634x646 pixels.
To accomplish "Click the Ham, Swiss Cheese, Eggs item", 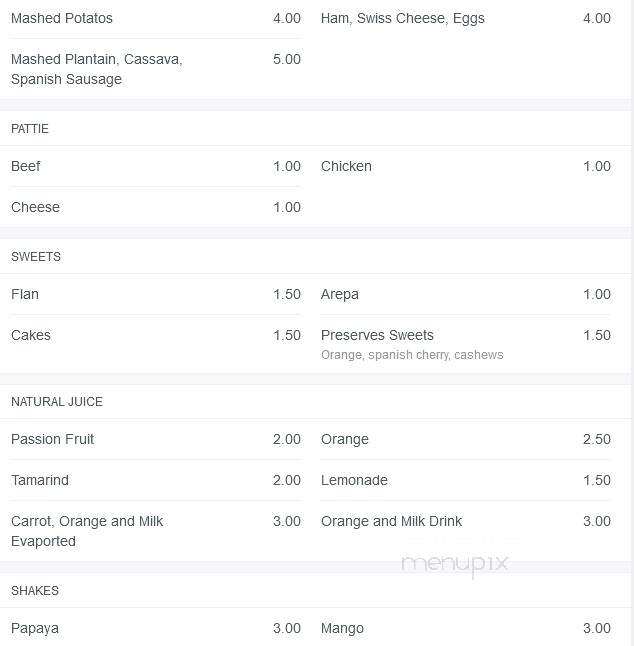I will [402, 18].
